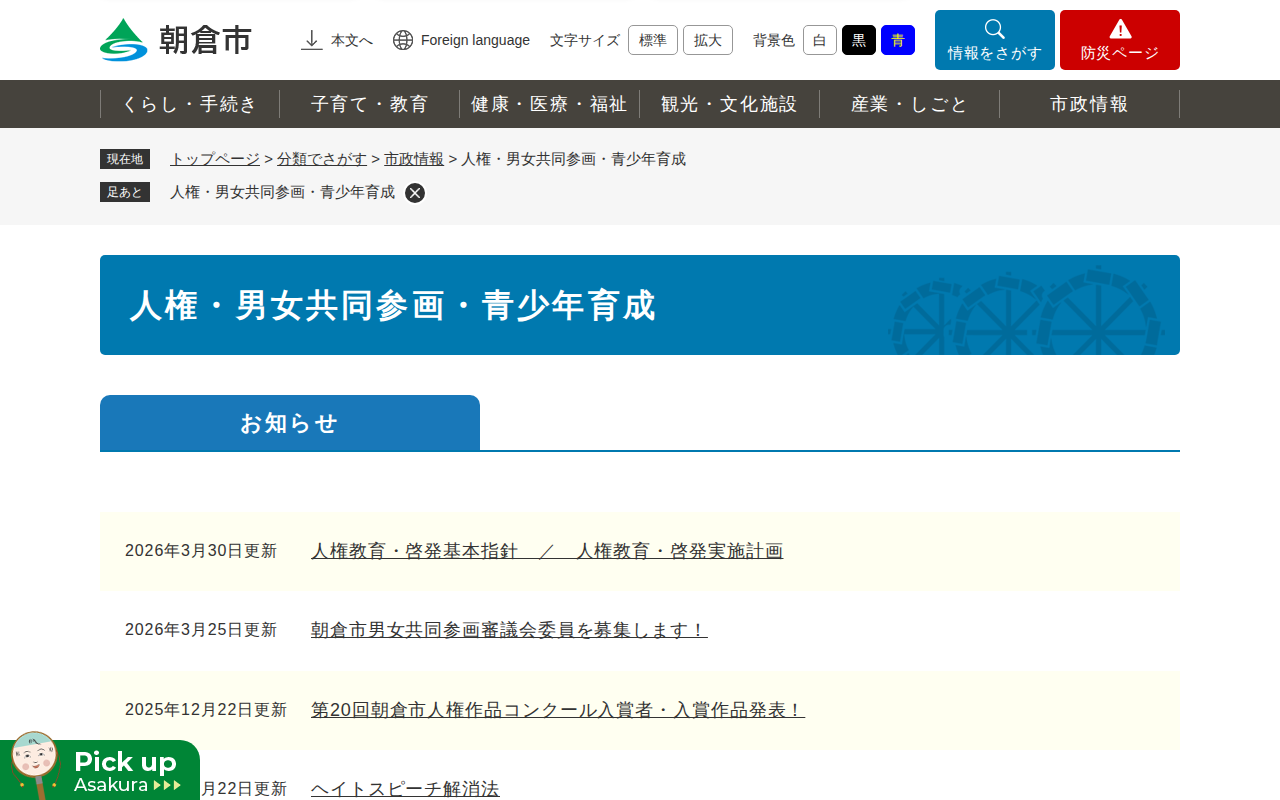The image size is (1280, 800).
Task: Switch background color to black 黒
Action: point(858,40)
